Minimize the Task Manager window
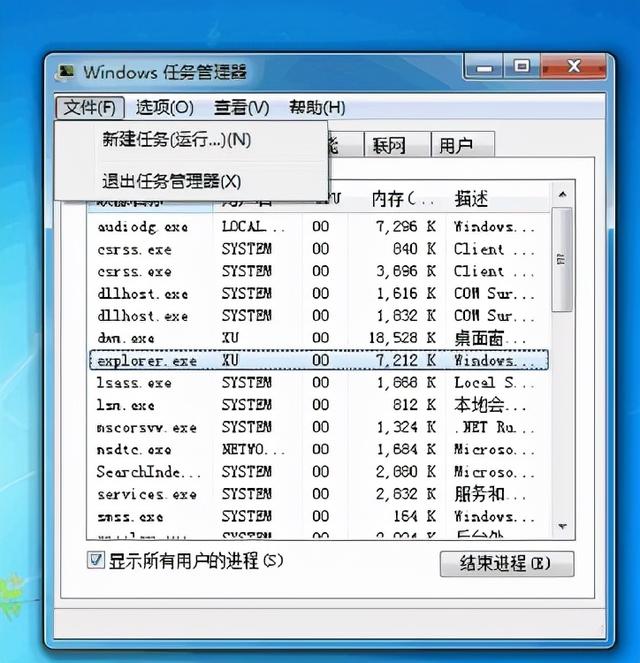The height and width of the screenshot is (663, 640). click(484, 67)
